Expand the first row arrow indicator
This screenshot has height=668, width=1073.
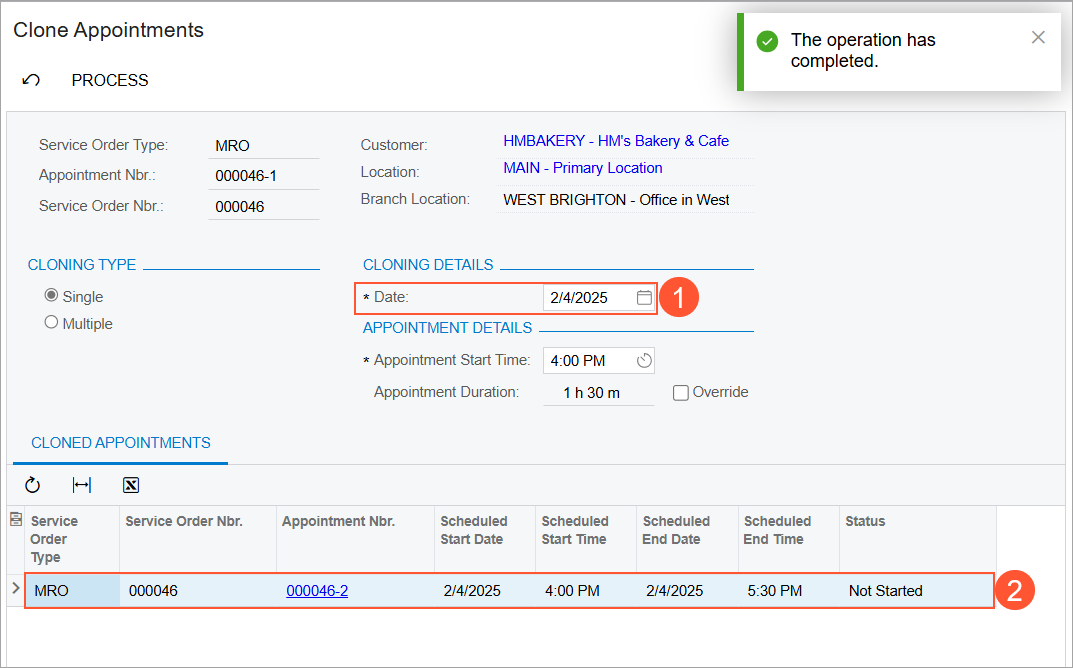pos(15,589)
